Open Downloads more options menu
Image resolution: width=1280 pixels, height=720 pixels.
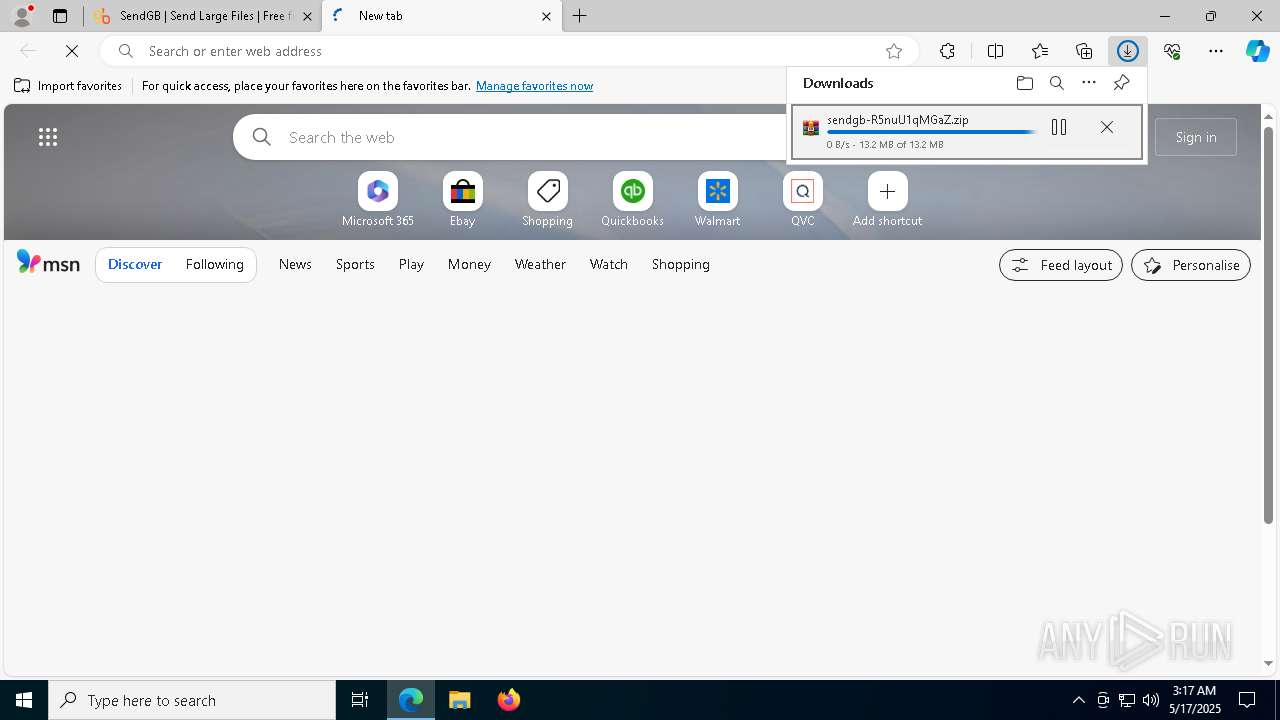tap(1089, 83)
